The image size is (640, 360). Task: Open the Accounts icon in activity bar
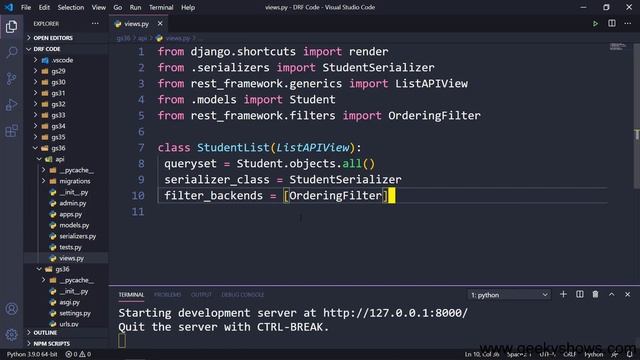click(x=11, y=309)
